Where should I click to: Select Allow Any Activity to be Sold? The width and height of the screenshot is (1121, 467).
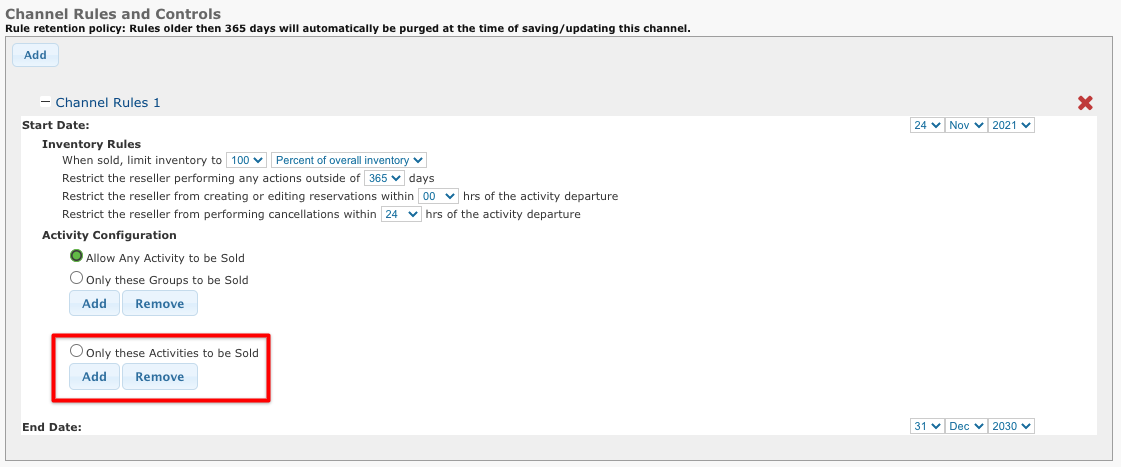(x=76, y=256)
